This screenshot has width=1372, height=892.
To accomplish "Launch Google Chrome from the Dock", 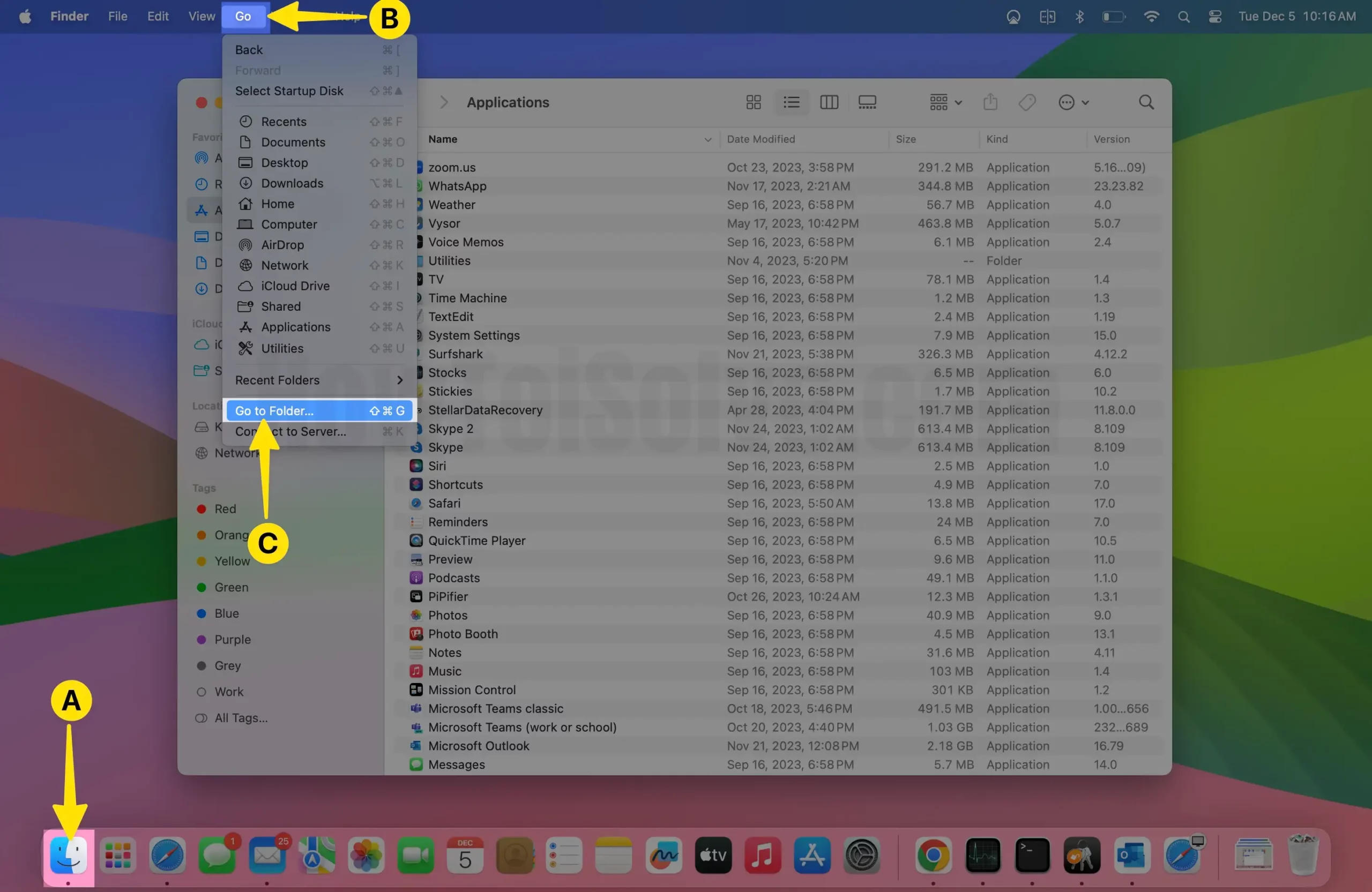I will [933, 855].
